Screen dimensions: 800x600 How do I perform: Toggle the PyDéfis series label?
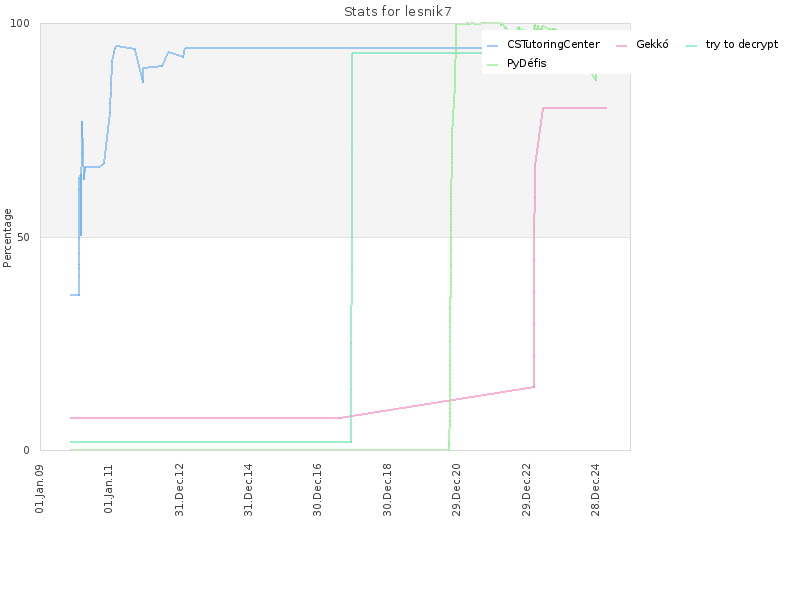[527, 64]
